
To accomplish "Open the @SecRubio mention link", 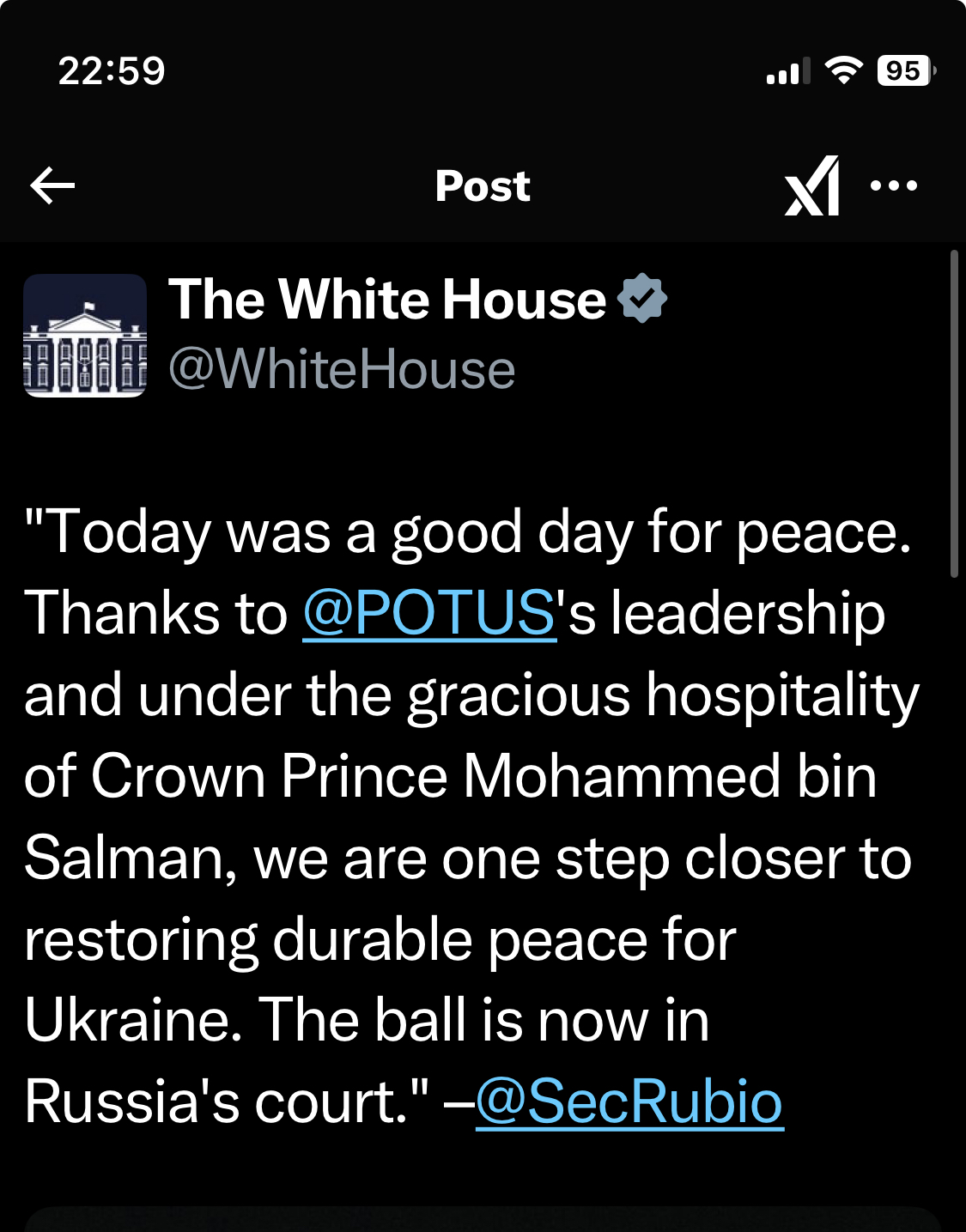I will 629,1101.
